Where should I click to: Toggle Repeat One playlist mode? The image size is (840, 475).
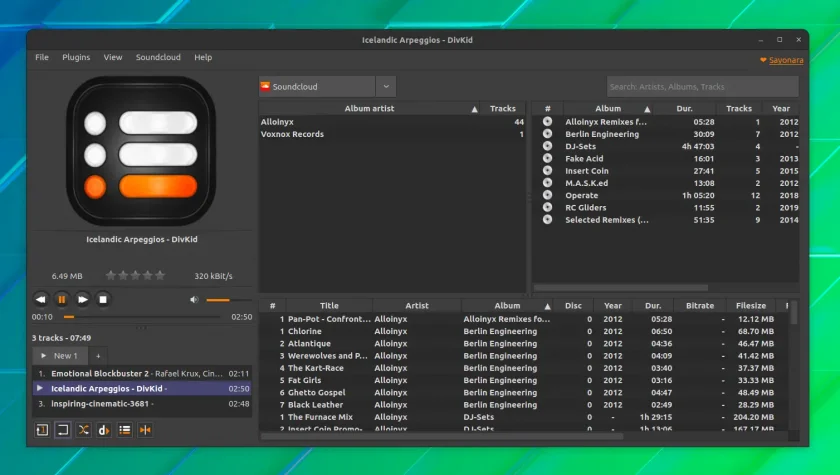click(x=42, y=429)
